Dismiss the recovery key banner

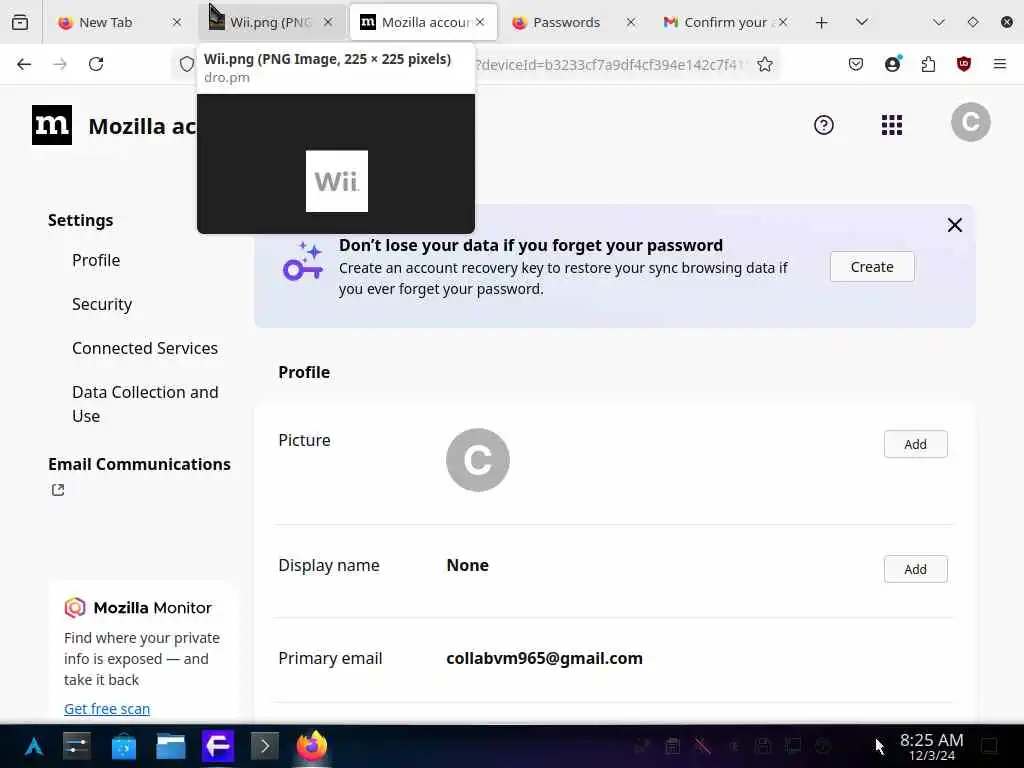pos(955,225)
